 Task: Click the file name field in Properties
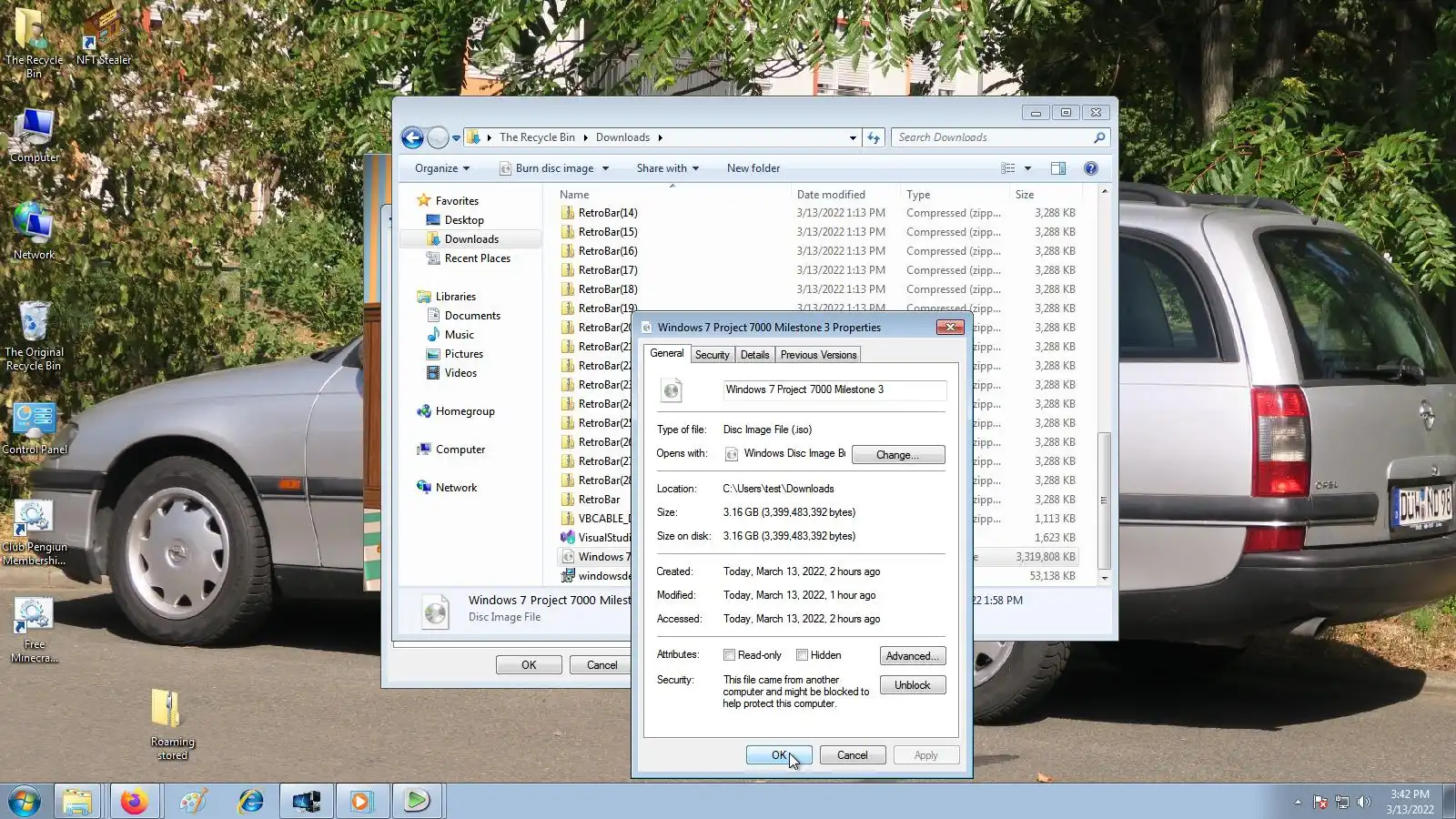click(834, 389)
